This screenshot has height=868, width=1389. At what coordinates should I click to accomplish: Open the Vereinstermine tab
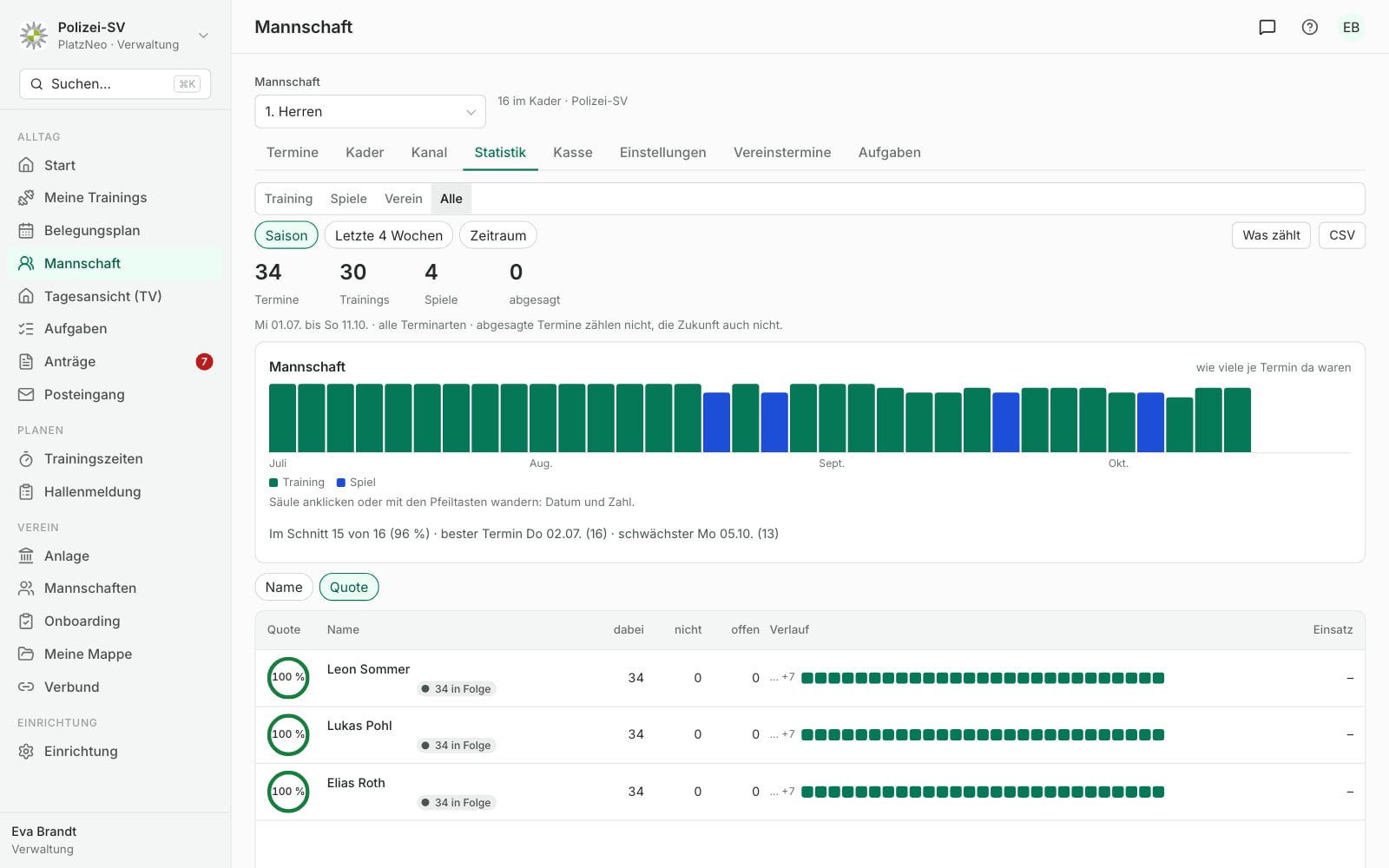coord(782,153)
